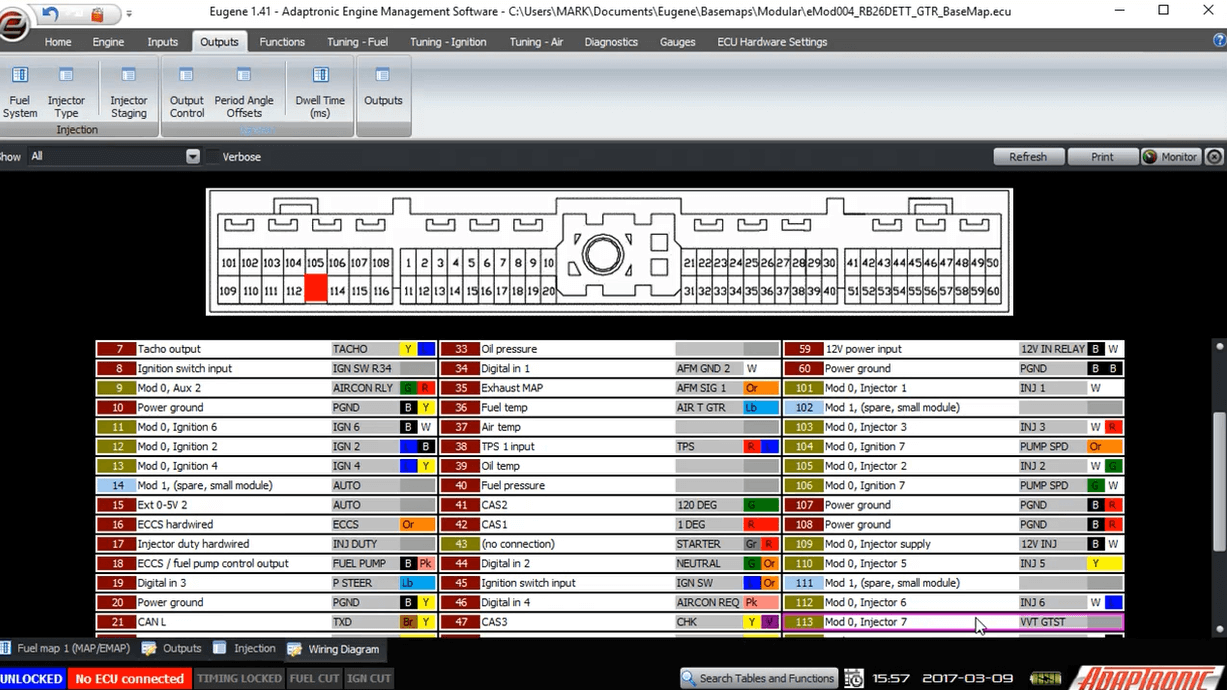The height and width of the screenshot is (690, 1227).
Task: Click the wiring table scrollbar up arrow
Action: point(1219,346)
